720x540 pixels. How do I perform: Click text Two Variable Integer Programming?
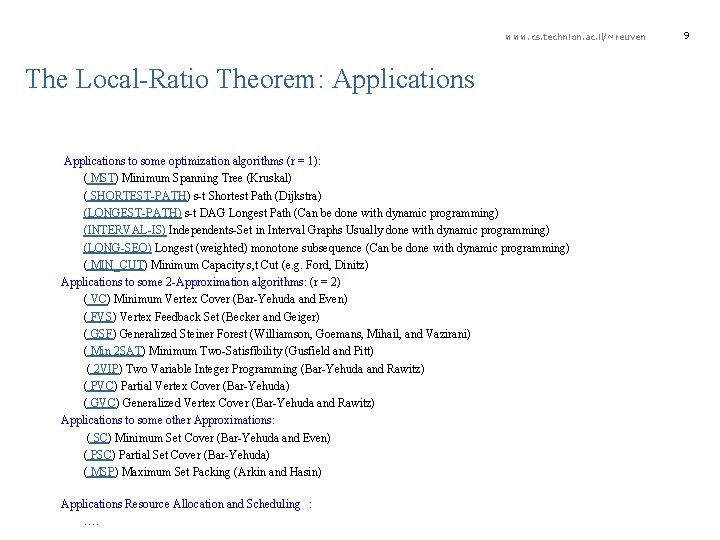pos(212,369)
